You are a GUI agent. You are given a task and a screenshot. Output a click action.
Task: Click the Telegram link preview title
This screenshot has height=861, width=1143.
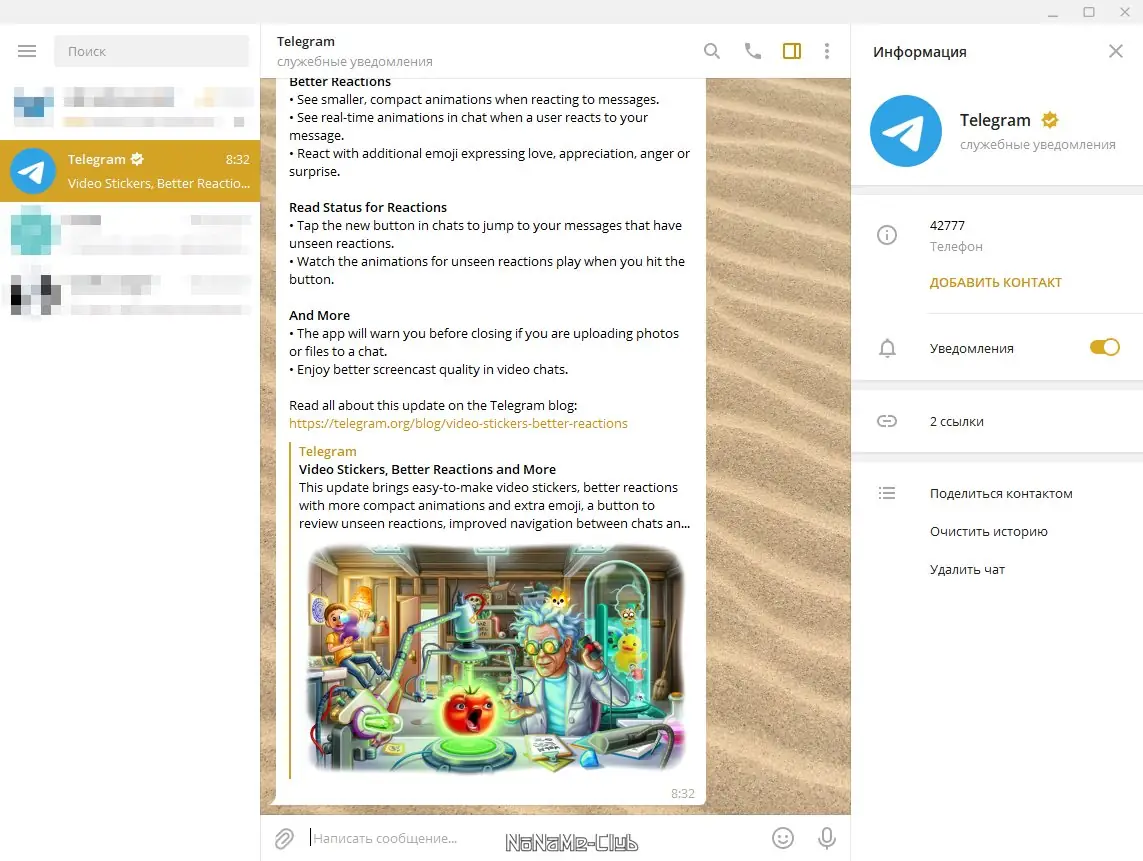(327, 451)
